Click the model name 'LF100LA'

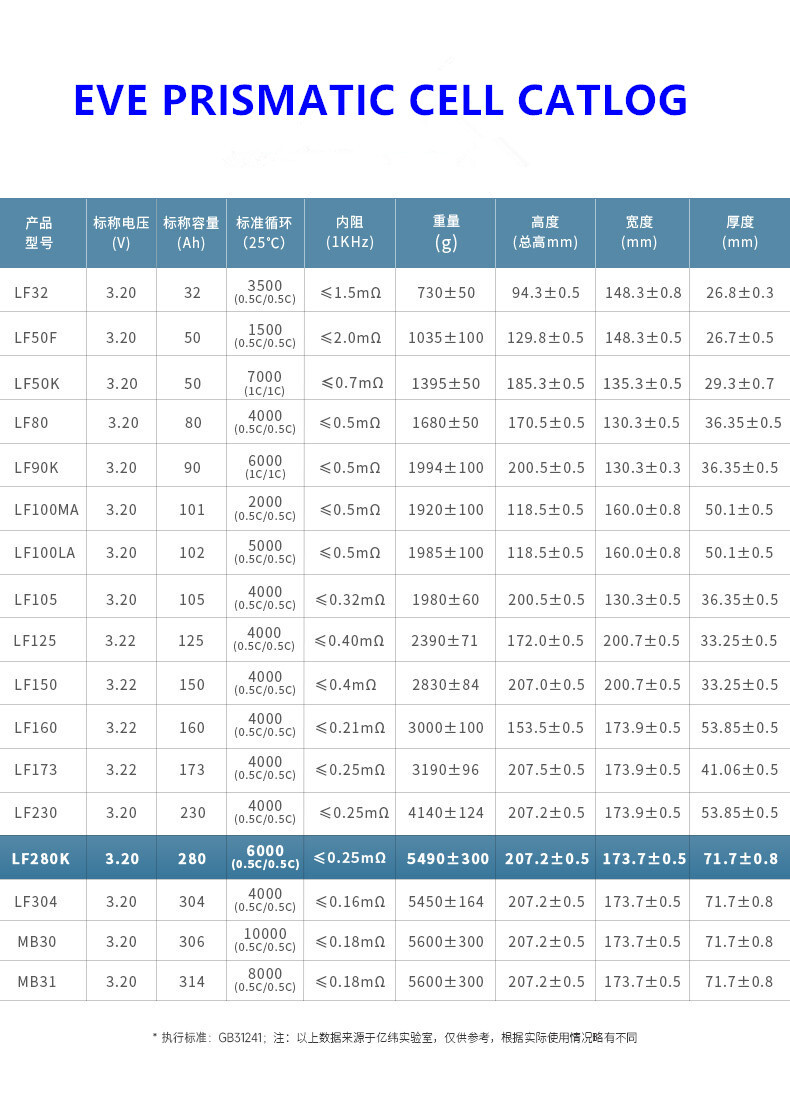pos(44,552)
